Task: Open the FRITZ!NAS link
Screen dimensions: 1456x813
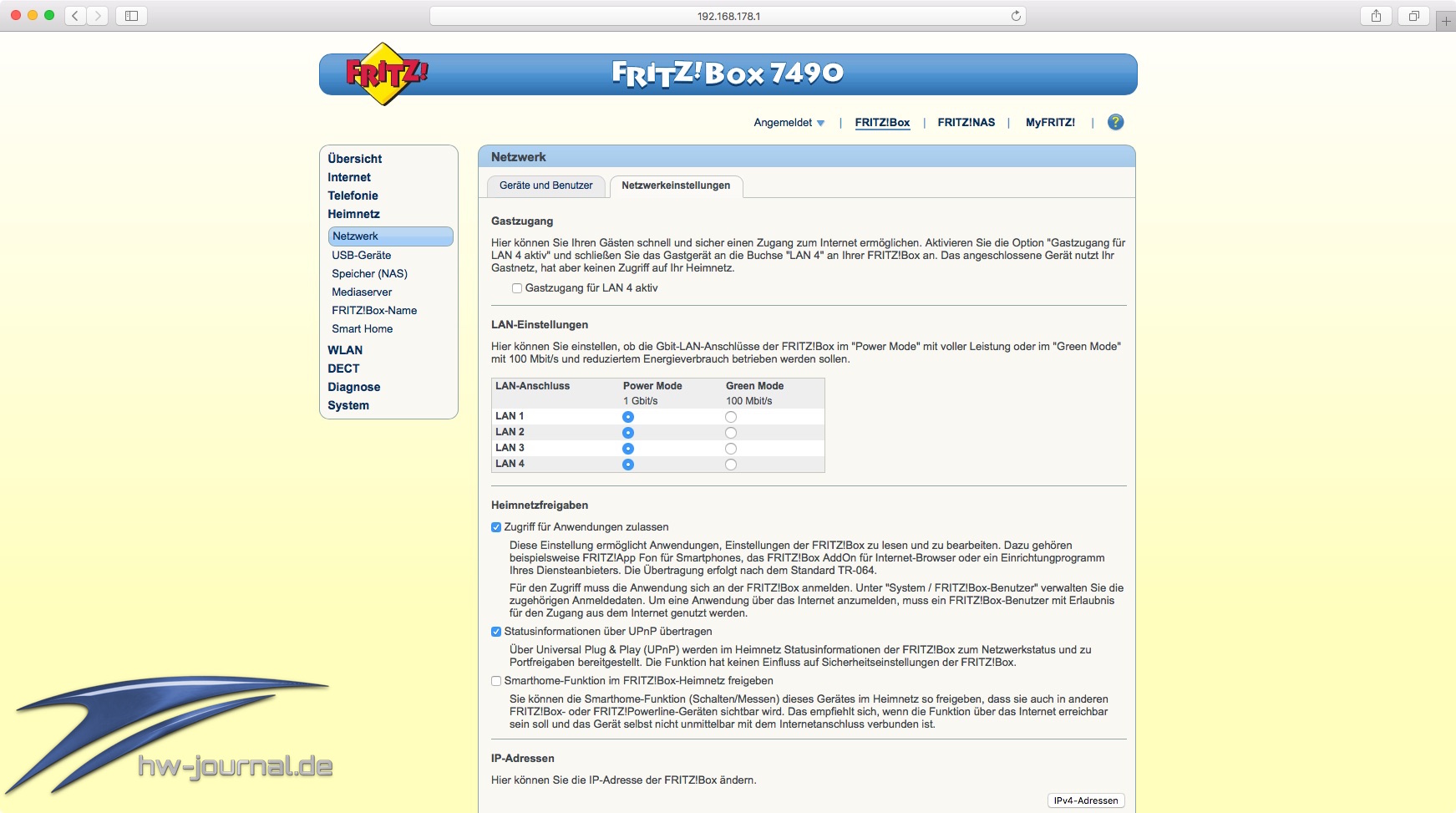Action: click(966, 123)
